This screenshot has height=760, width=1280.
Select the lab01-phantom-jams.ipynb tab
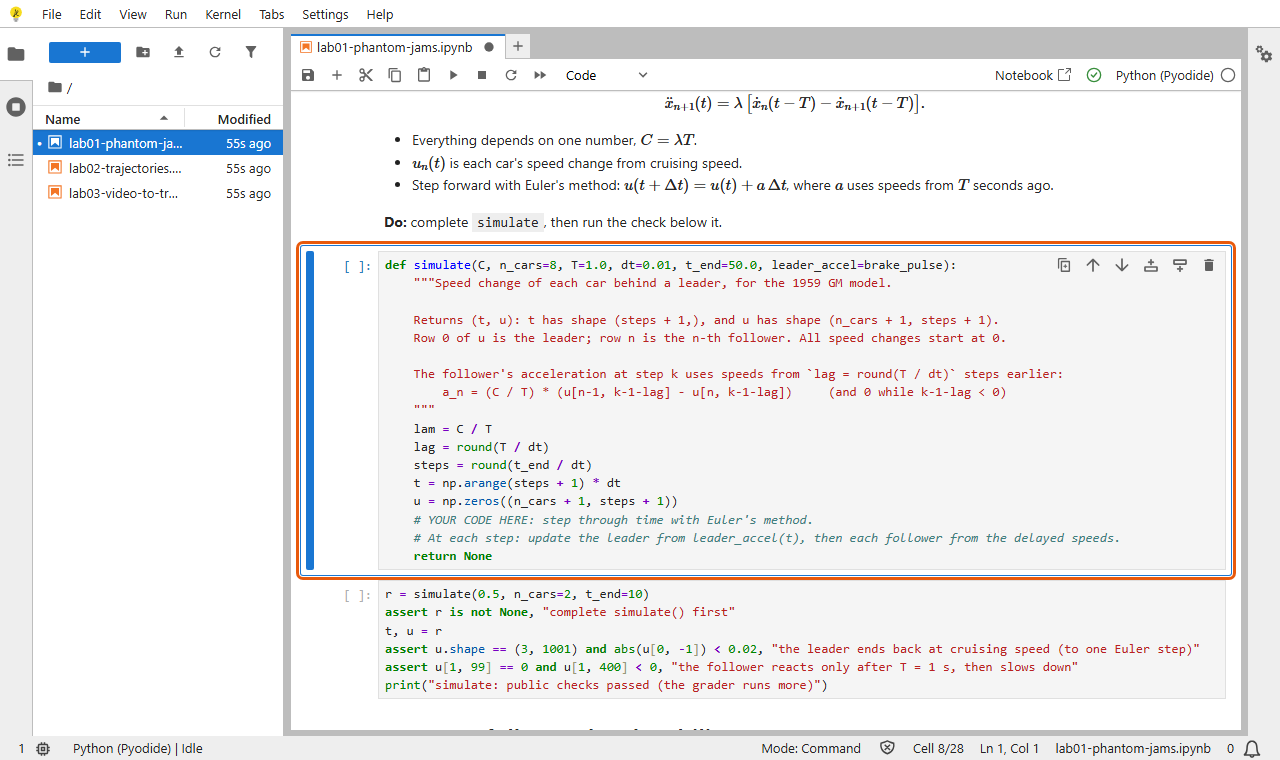[x=396, y=47]
